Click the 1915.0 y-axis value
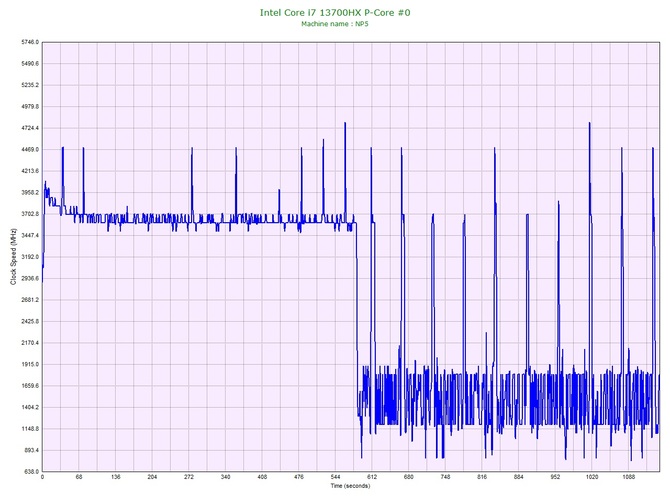The image size is (670, 503). pos(30,365)
